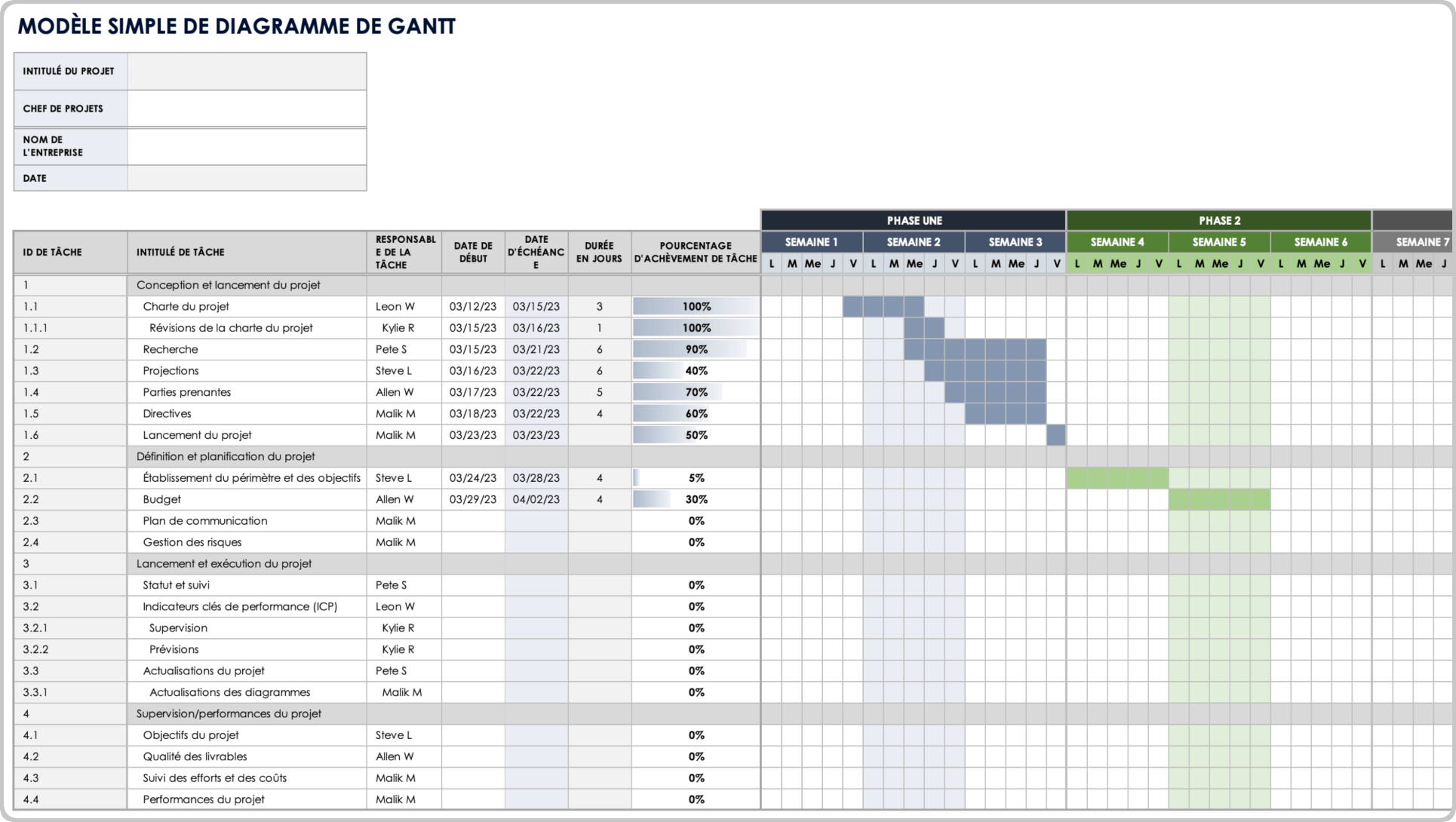The image size is (1456, 822).
Task: Click the 'Plan de communication' task name
Action: (204, 521)
